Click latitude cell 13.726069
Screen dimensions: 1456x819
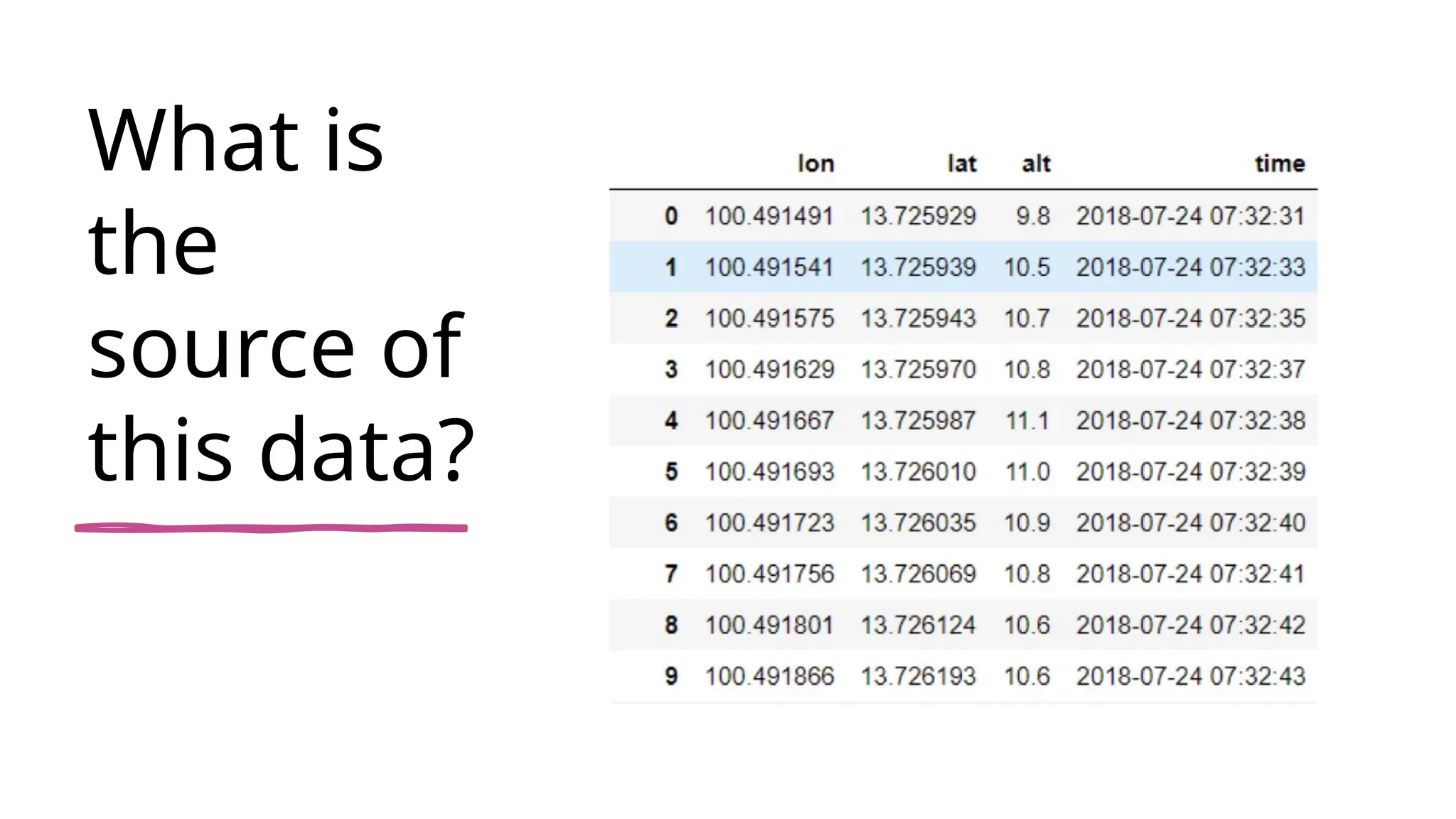(919, 574)
